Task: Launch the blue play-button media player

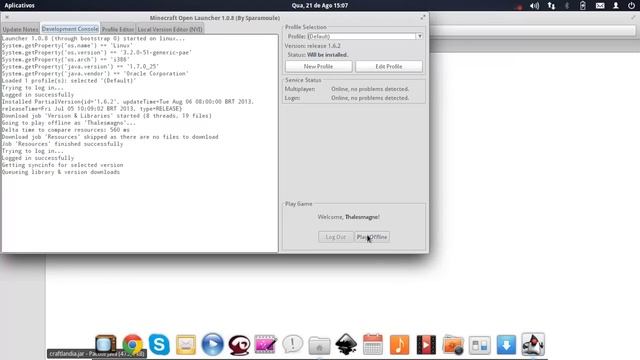Action: (x=213, y=344)
